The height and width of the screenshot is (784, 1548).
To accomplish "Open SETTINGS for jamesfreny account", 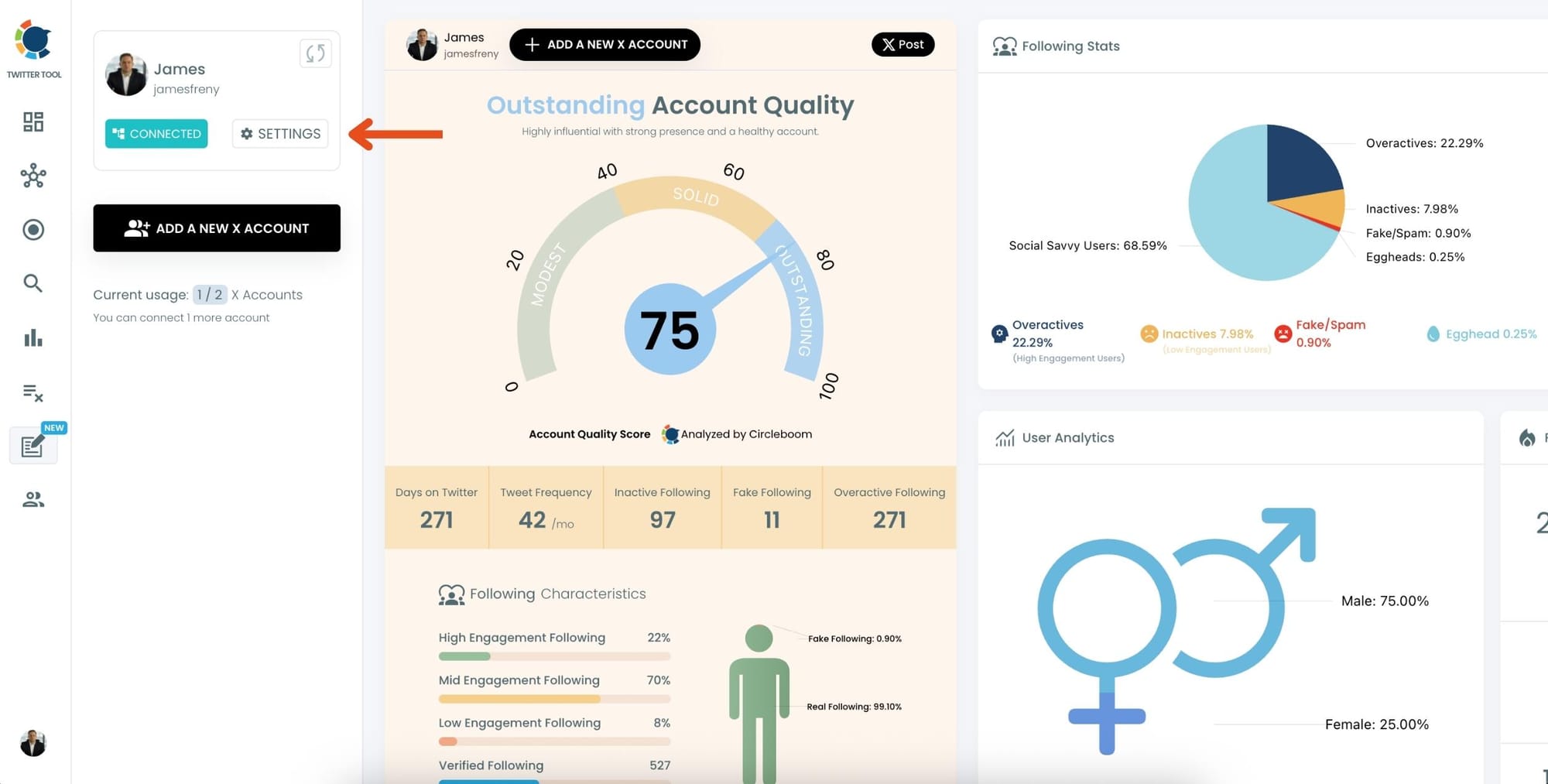I will (280, 134).
